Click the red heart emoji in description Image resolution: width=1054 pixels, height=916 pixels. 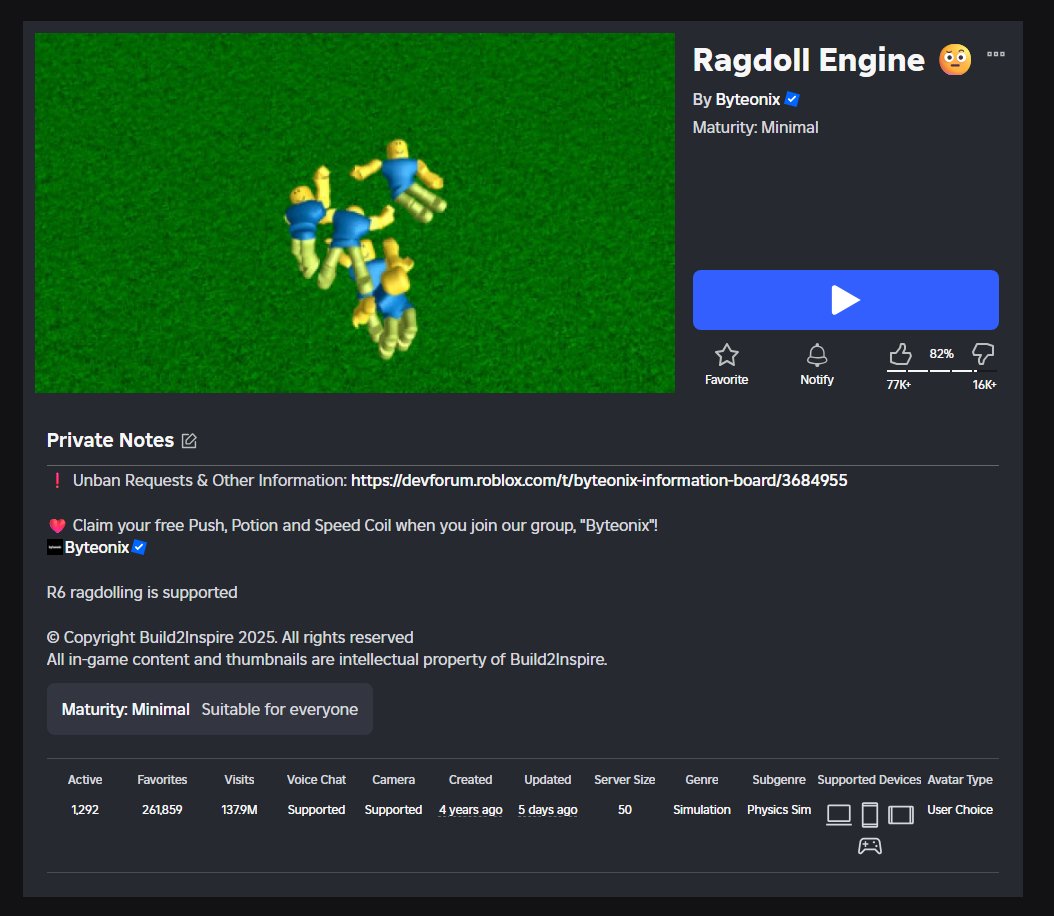(57, 526)
